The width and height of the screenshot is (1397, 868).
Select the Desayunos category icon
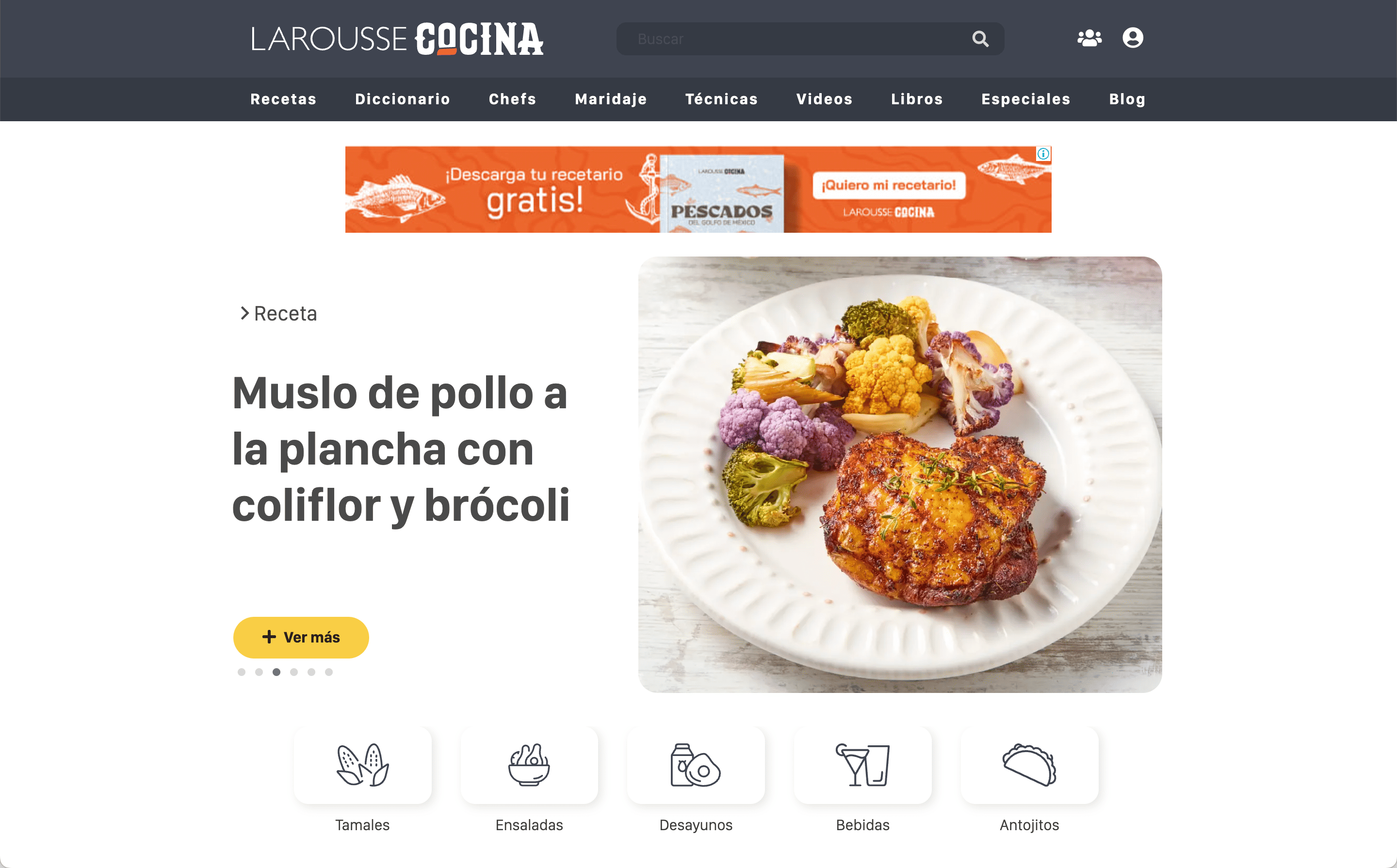point(695,765)
